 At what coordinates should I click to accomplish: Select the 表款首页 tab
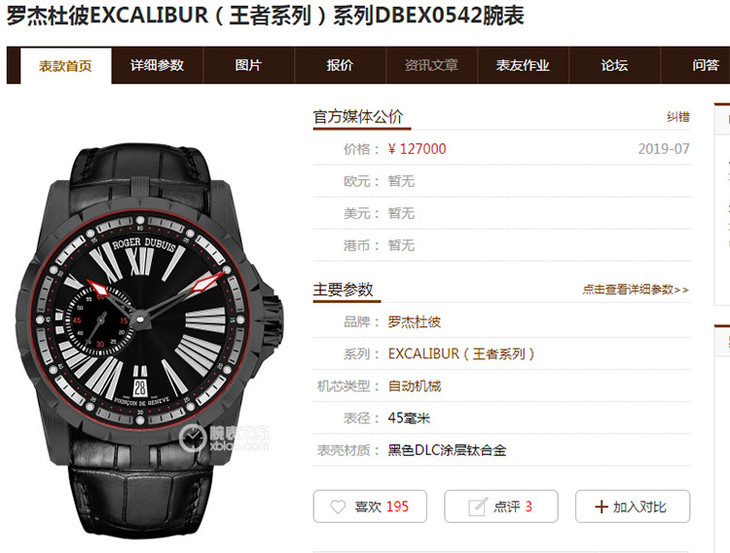(x=66, y=66)
